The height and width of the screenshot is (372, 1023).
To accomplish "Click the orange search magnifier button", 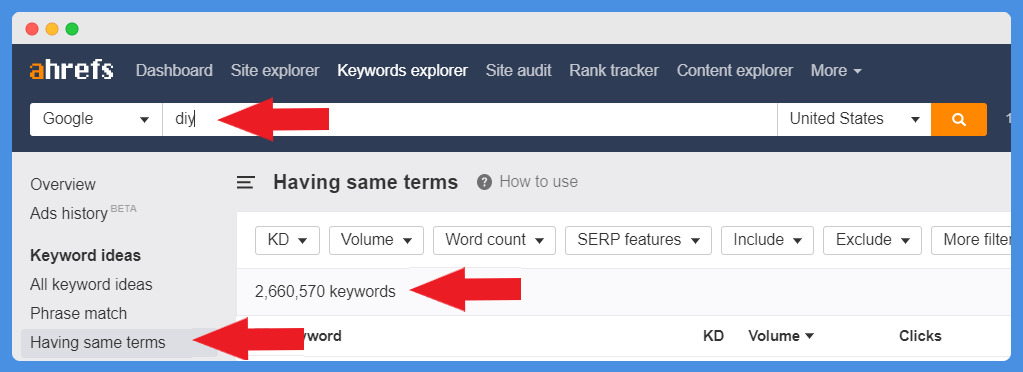I will pyautogui.click(x=958, y=119).
